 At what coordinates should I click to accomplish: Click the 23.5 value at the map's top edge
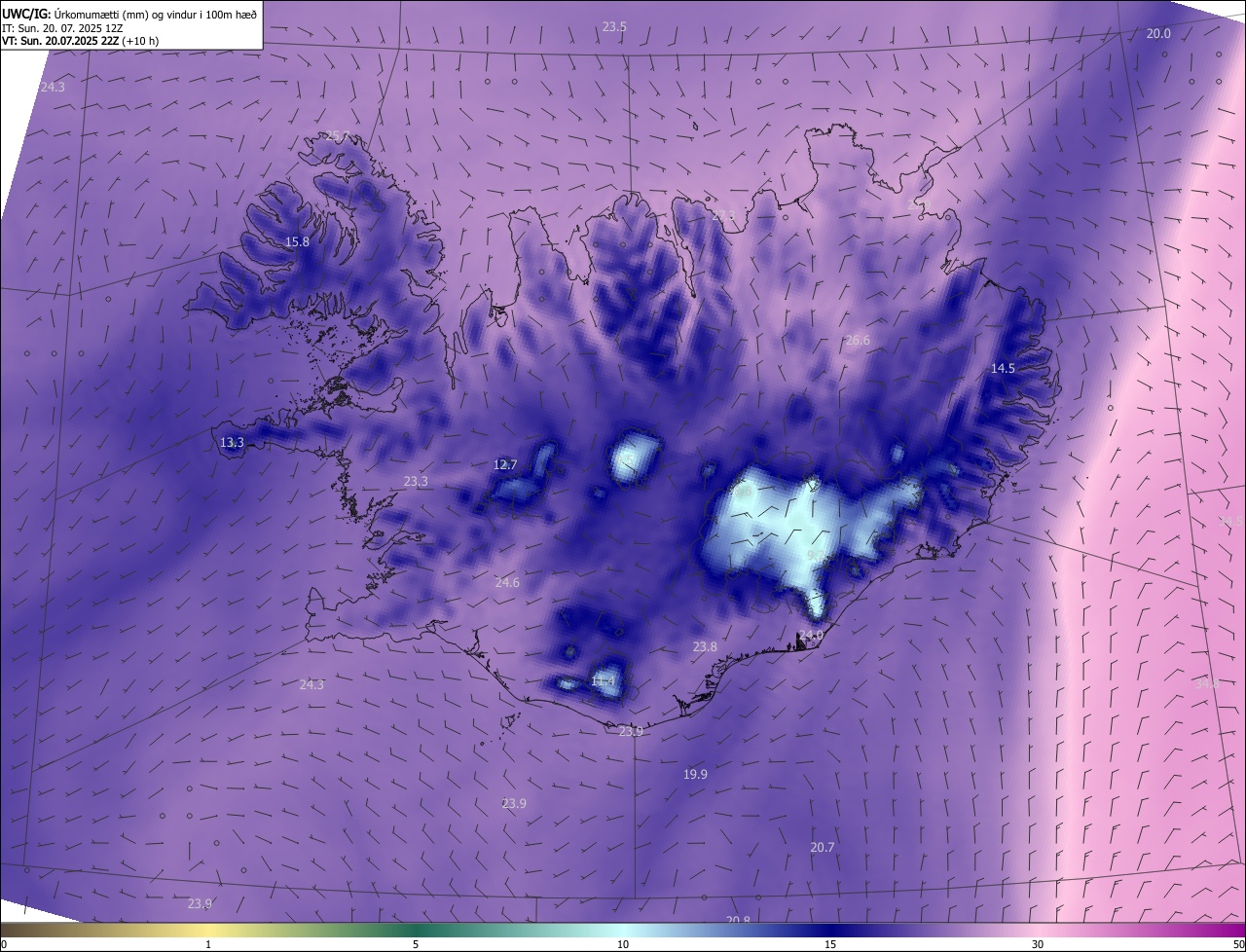[x=614, y=27]
